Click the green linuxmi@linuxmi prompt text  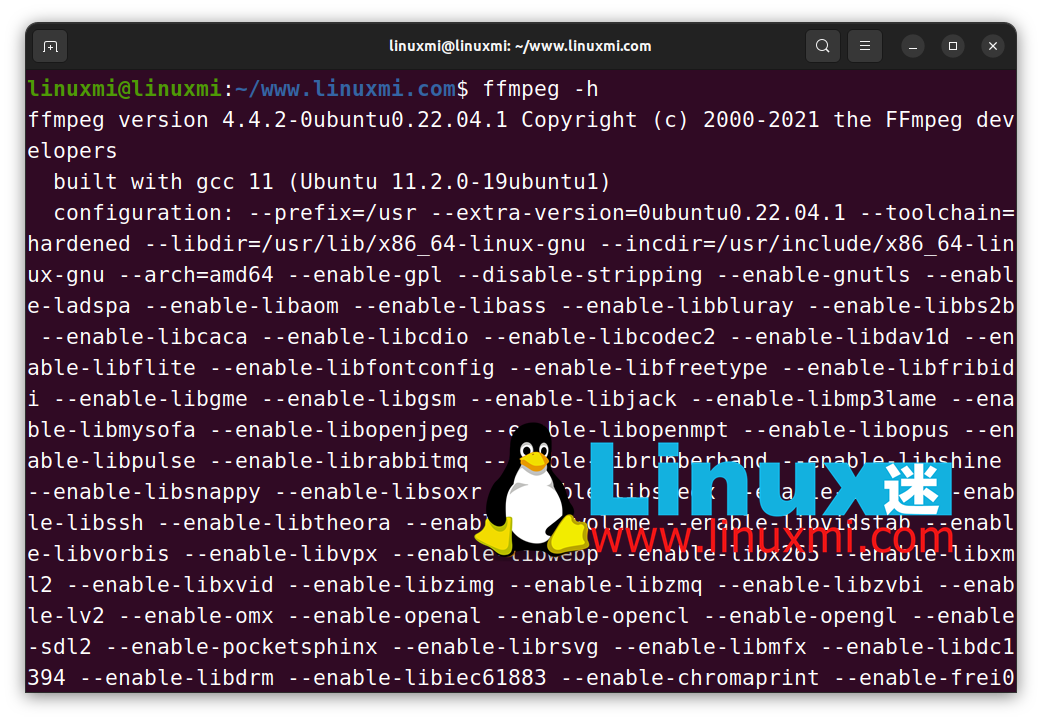coord(124,89)
